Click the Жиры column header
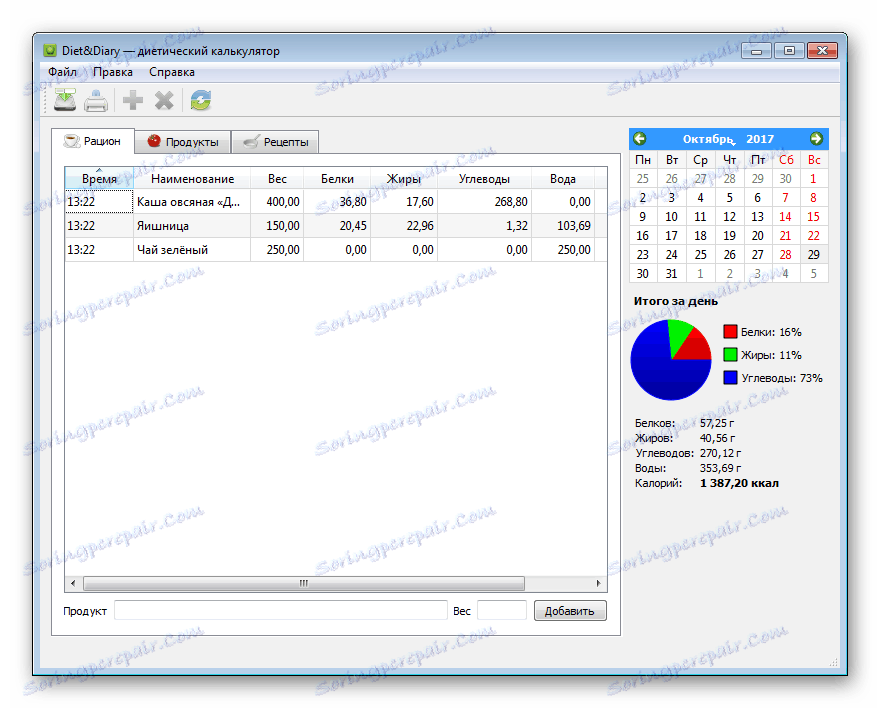The image size is (880, 708). (x=404, y=178)
